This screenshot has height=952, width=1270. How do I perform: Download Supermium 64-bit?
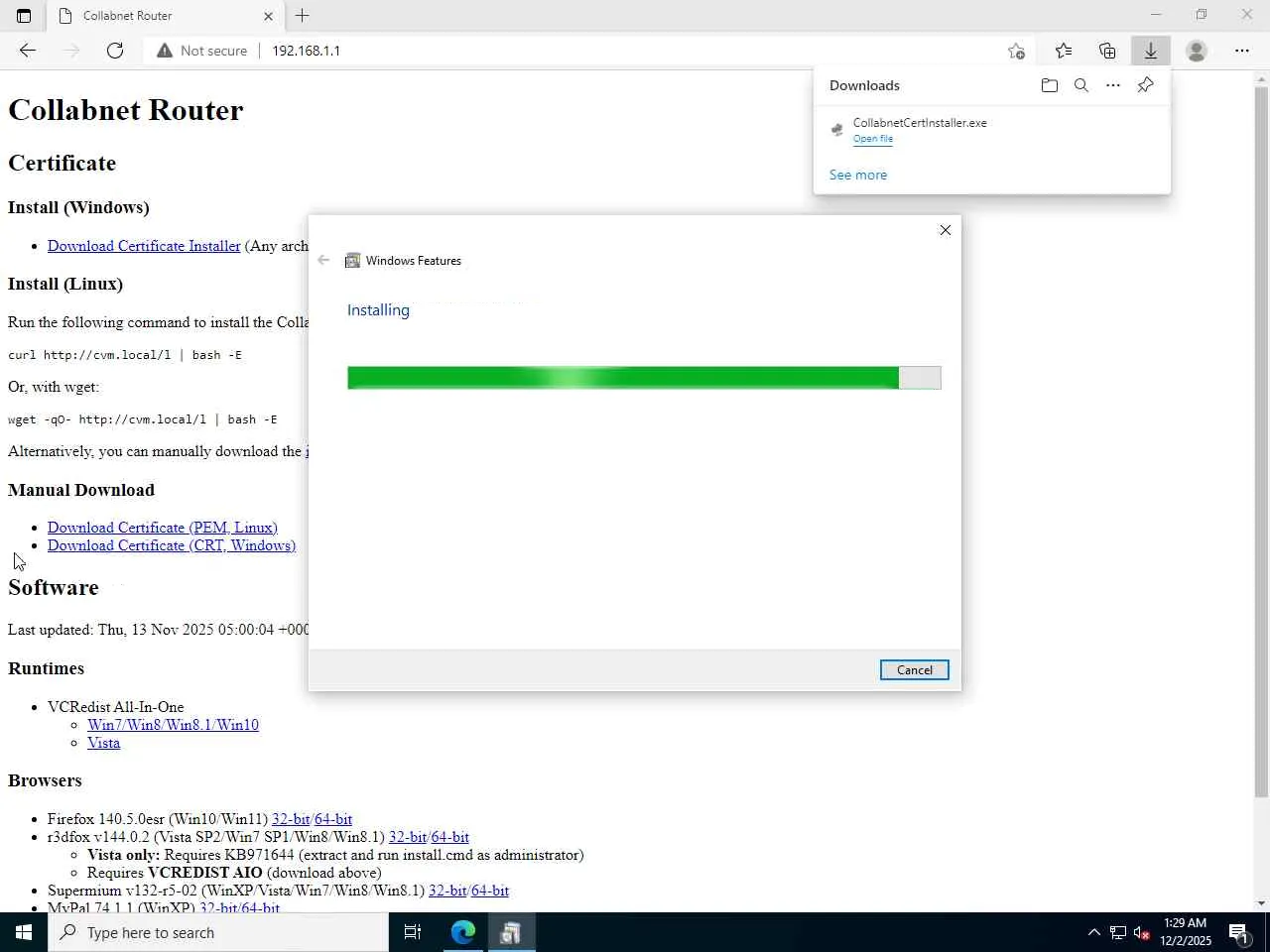(x=490, y=891)
